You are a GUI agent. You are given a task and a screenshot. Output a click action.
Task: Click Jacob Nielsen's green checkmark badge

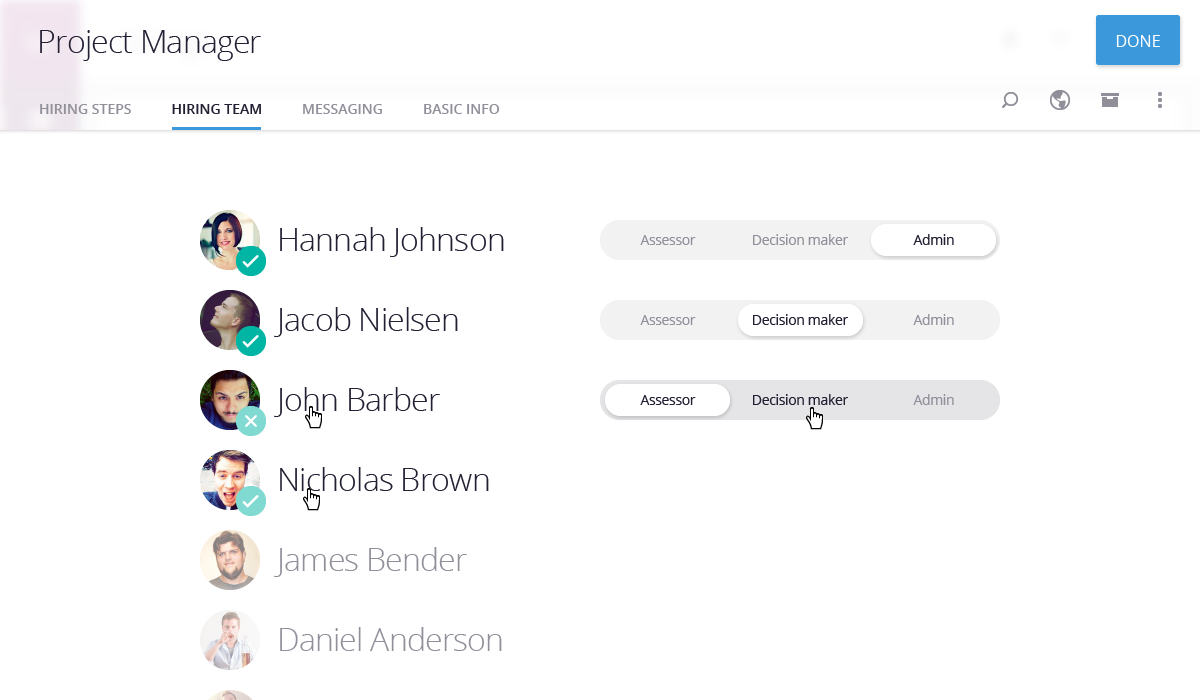click(x=251, y=341)
